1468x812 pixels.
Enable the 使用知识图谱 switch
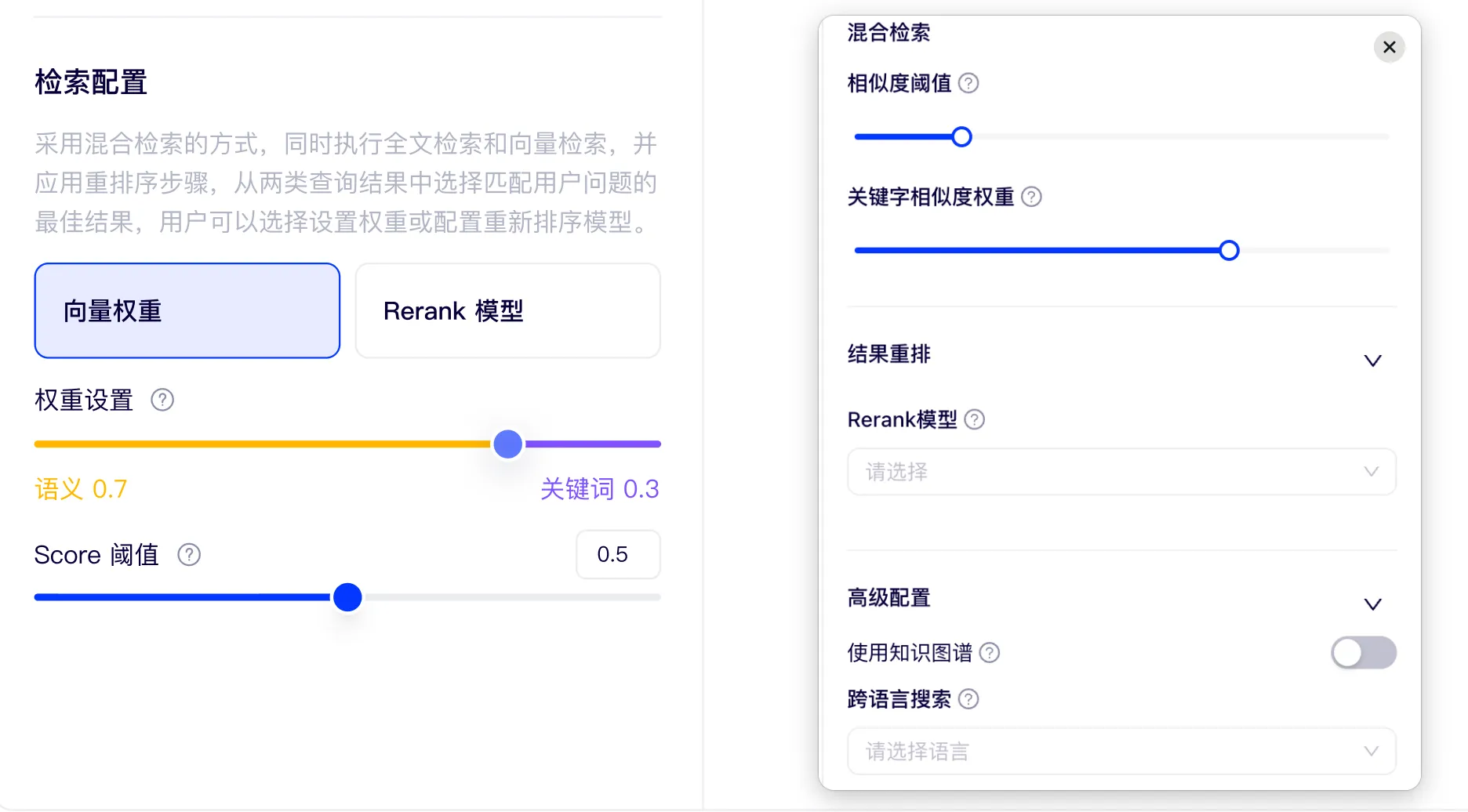pyautogui.click(x=1363, y=653)
